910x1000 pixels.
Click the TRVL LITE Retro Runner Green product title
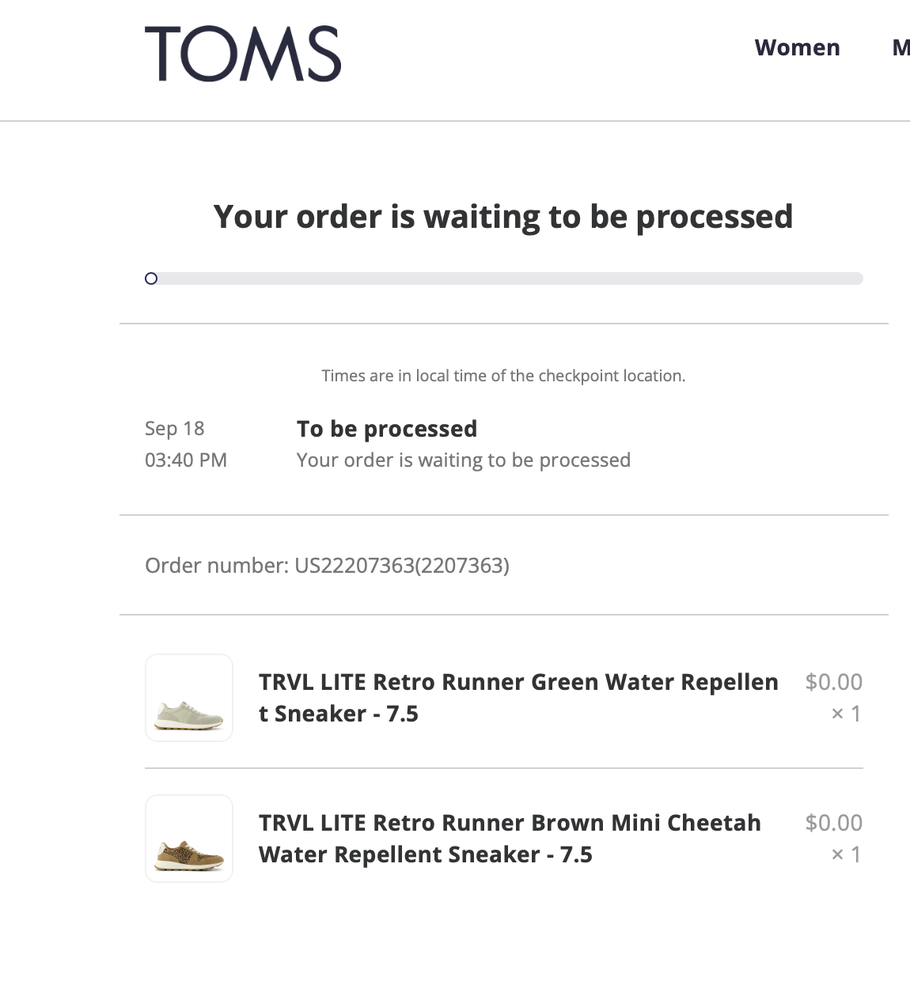518,697
